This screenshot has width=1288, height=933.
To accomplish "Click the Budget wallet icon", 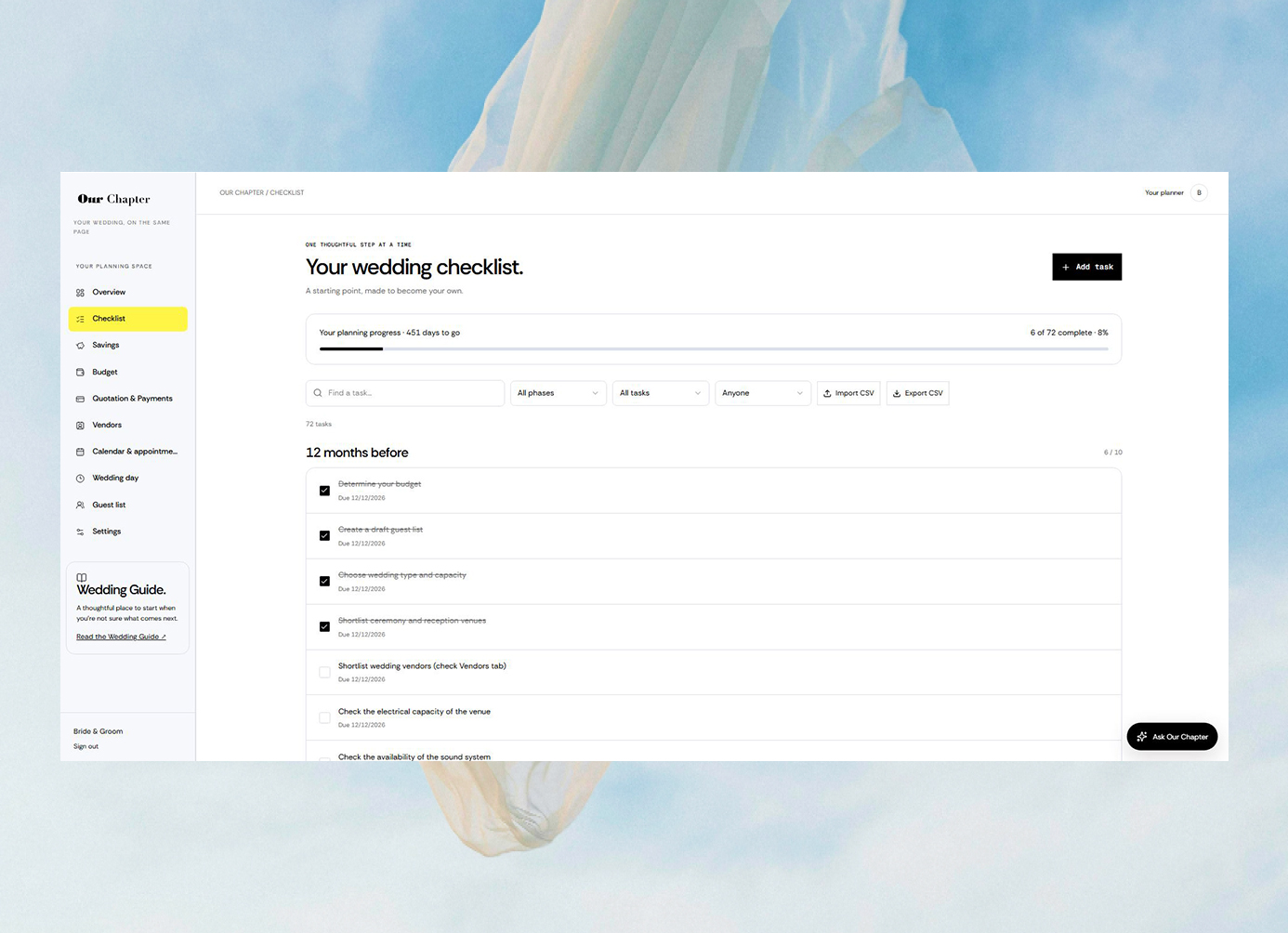I will pos(80,373).
